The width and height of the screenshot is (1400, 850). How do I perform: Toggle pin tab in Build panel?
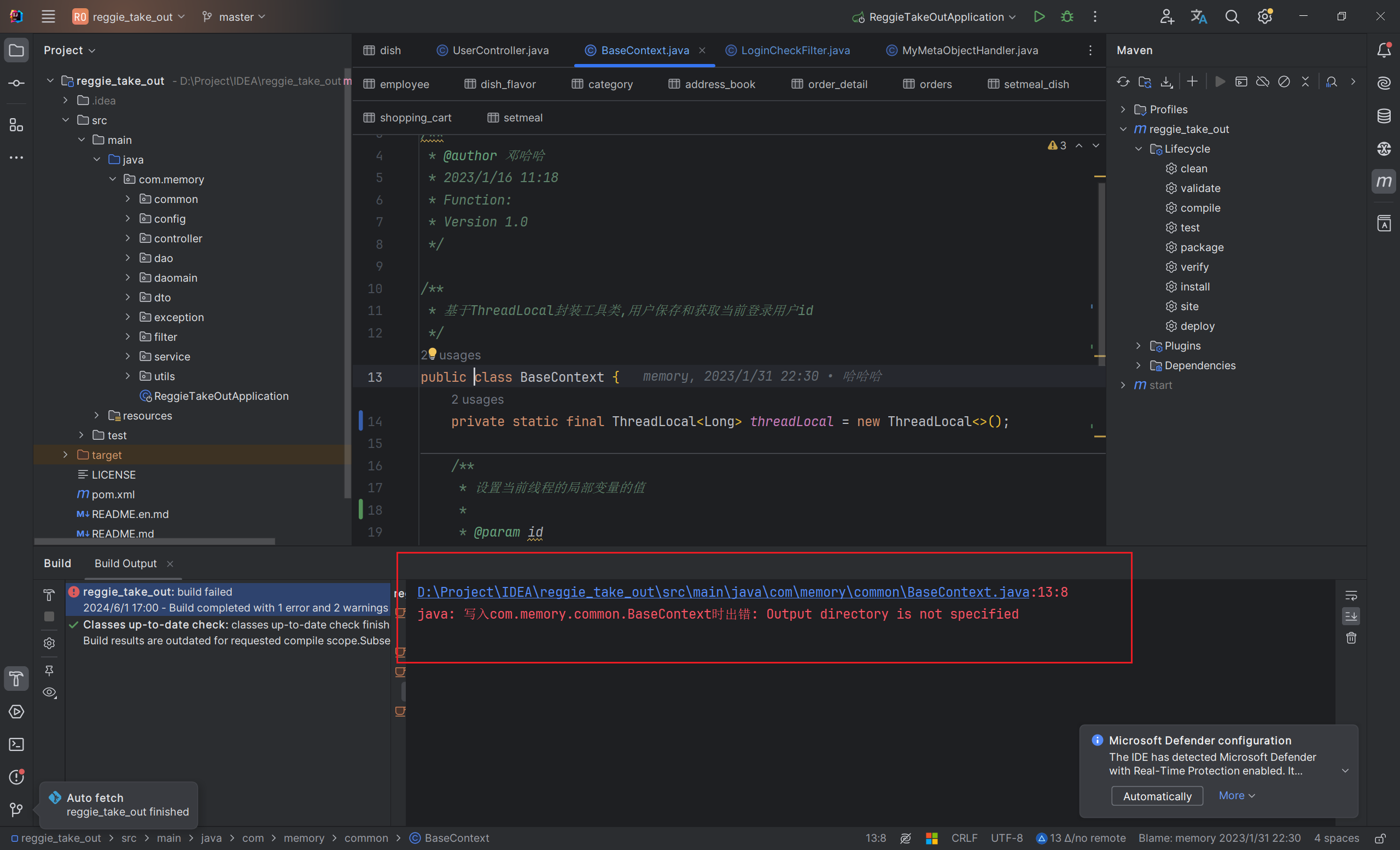click(49, 671)
